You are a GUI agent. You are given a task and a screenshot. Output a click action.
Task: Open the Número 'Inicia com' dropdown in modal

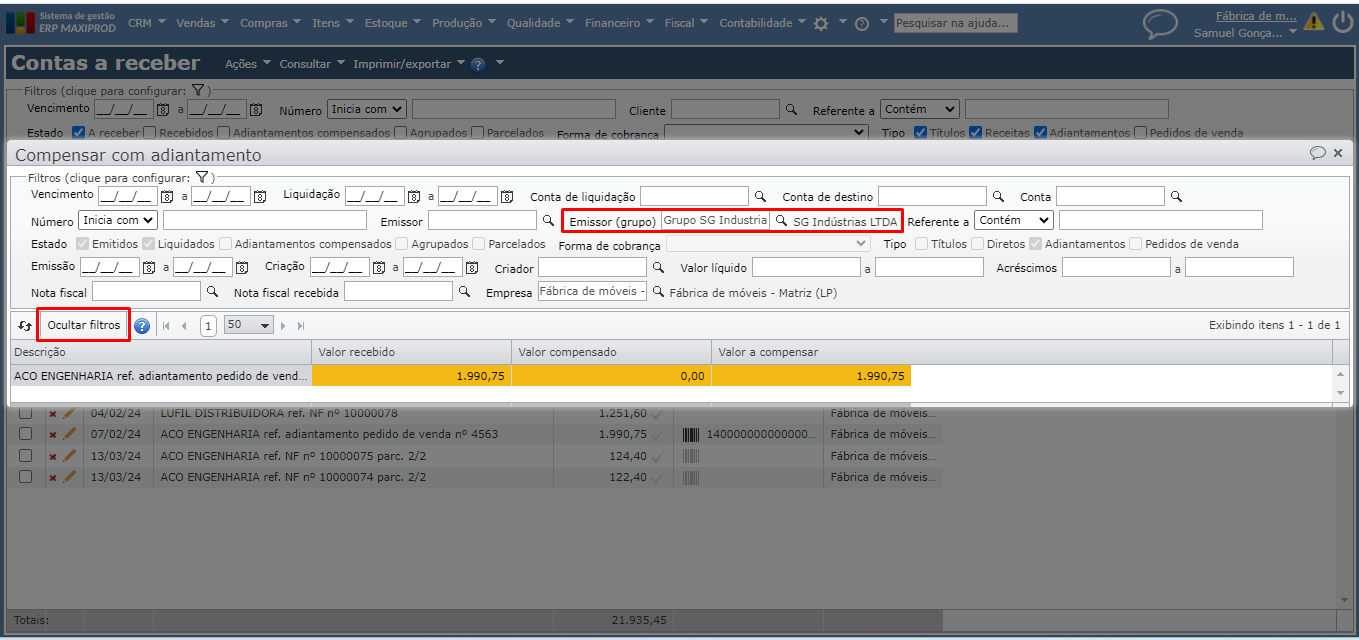119,220
